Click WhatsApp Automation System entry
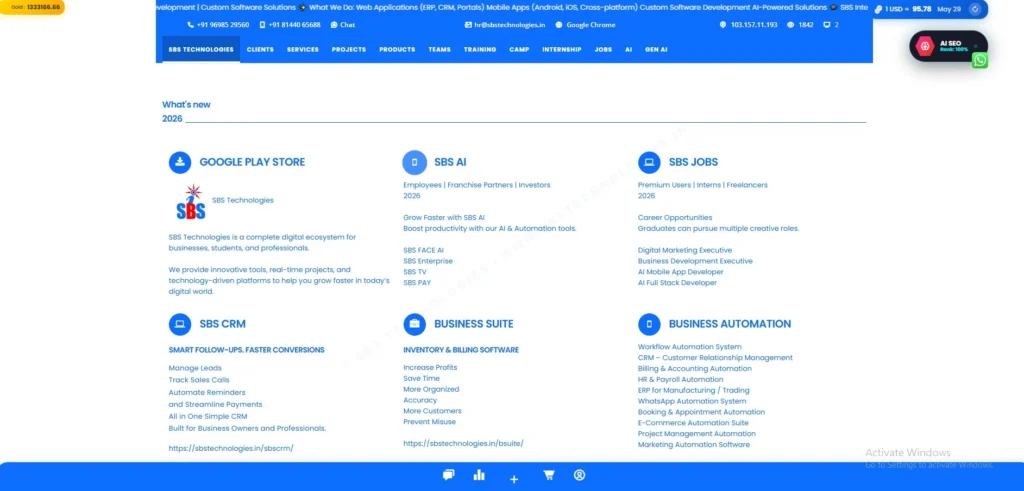1024x491 pixels. [692, 401]
